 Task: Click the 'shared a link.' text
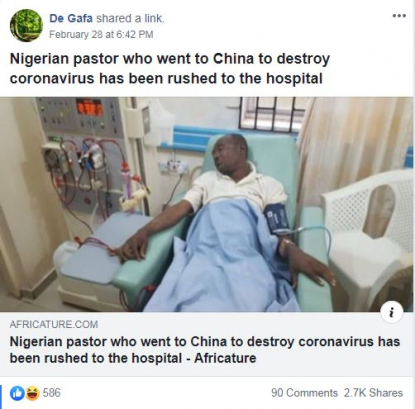(130, 18)
